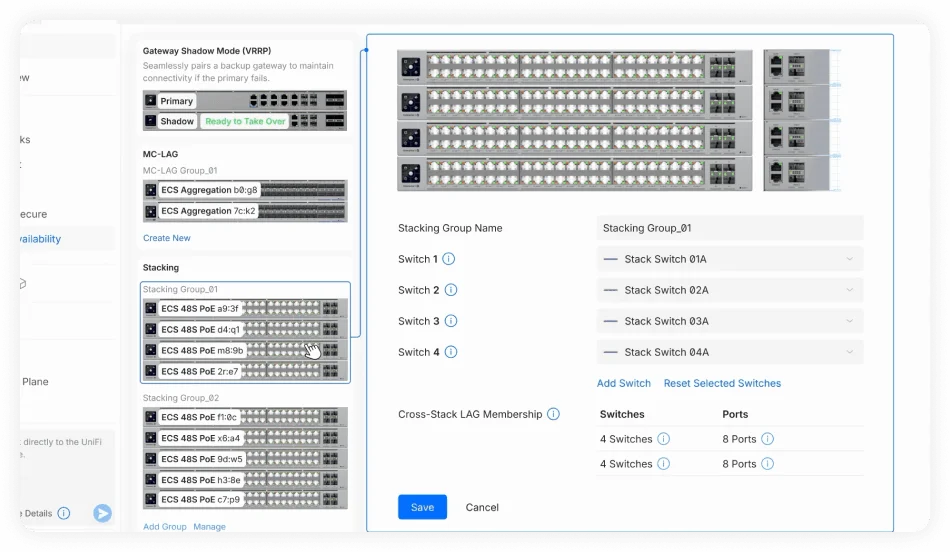Click the Details info icon in sidebar

(x=64, y=514)
